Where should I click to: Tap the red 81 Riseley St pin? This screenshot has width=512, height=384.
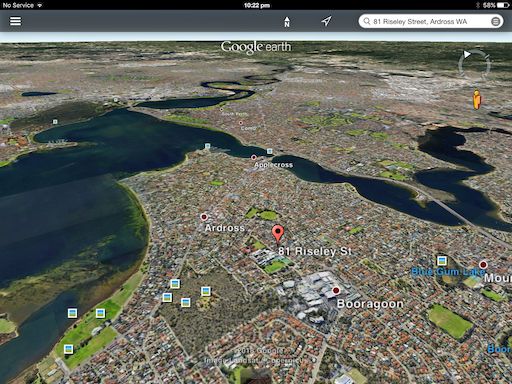pos(278,233)
